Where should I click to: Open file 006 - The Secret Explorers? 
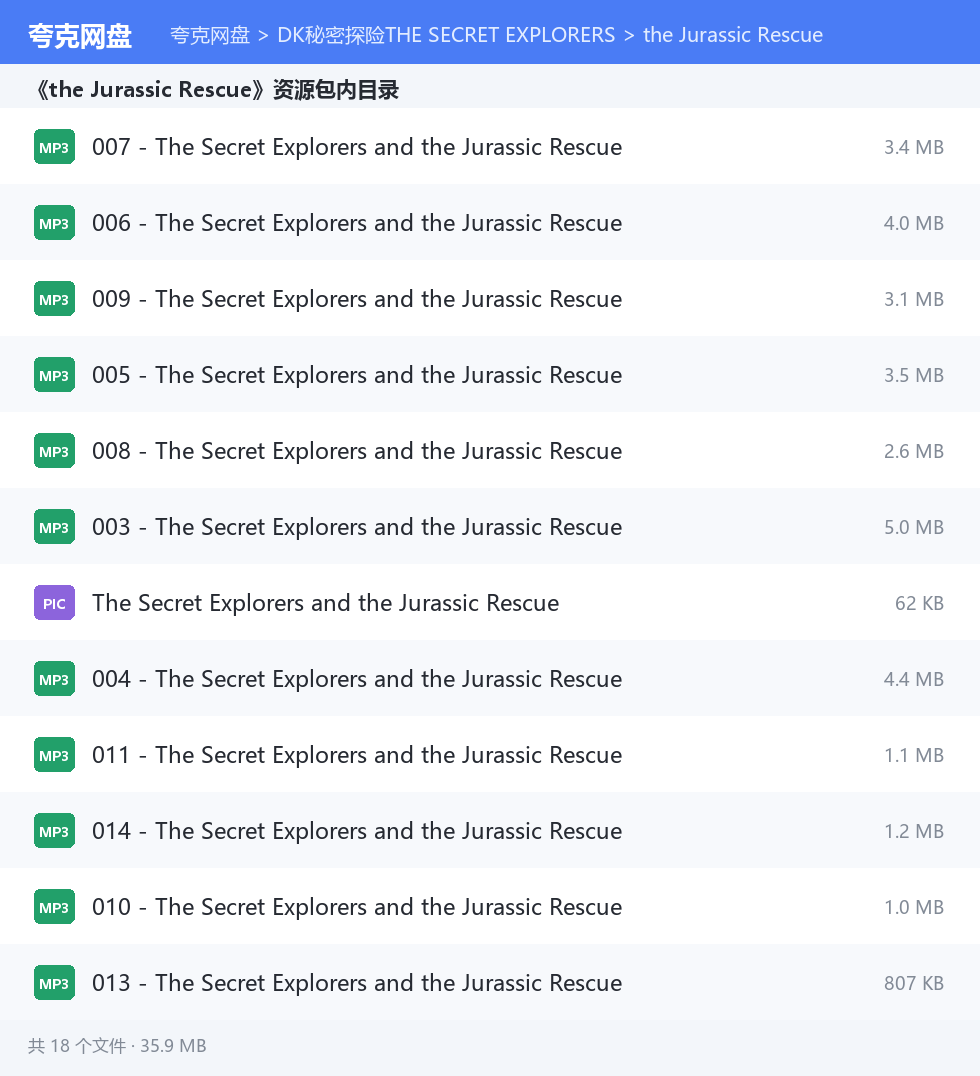[357, 223]
